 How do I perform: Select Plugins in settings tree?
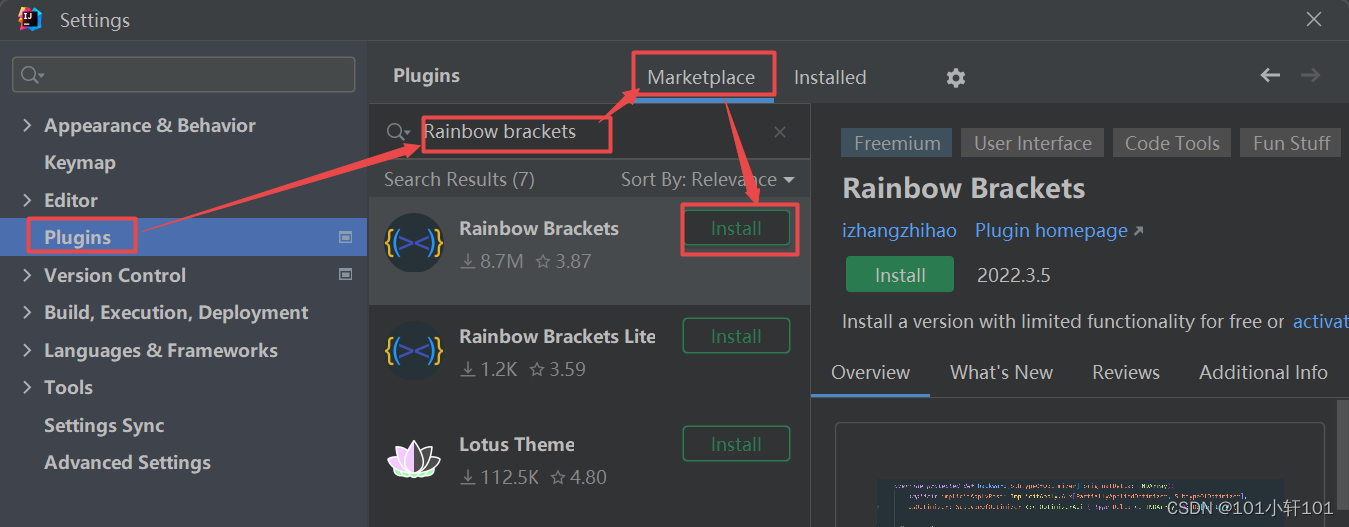(184, 237)
